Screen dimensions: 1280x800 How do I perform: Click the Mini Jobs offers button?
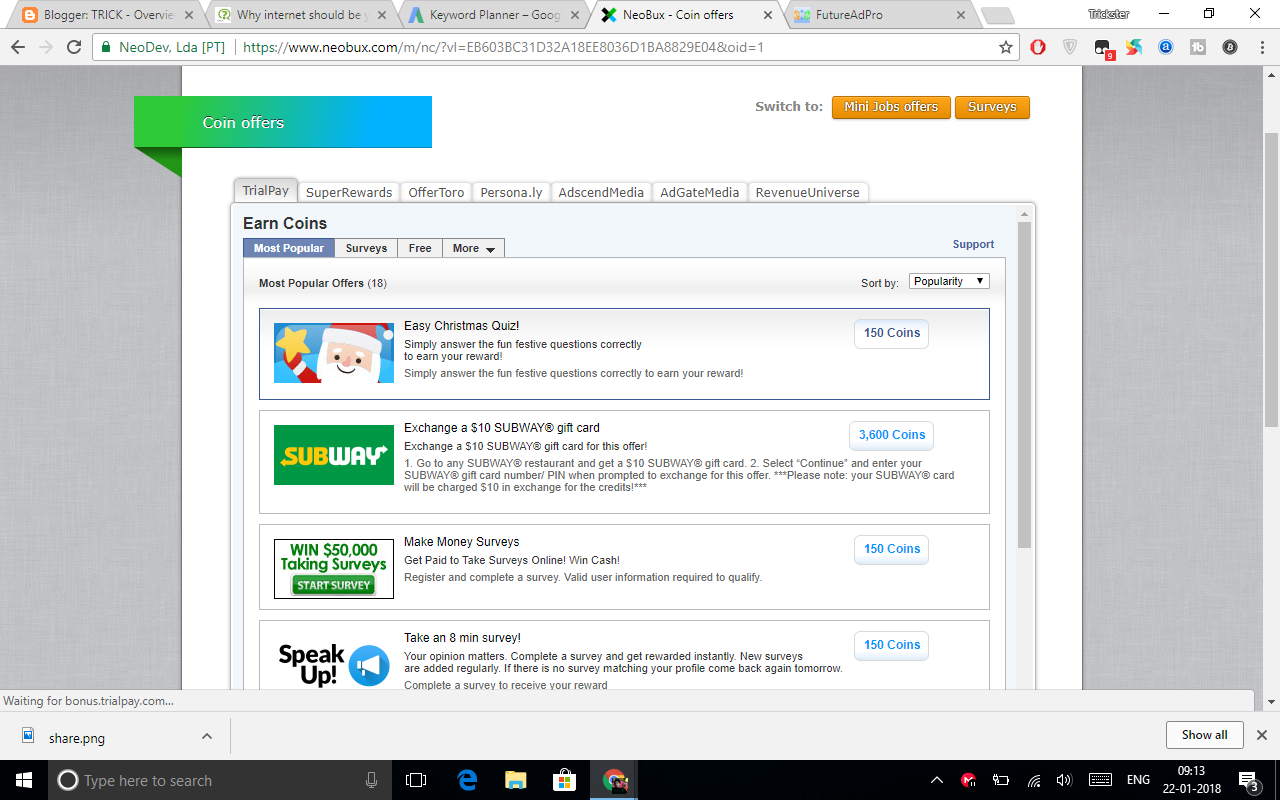891,107
